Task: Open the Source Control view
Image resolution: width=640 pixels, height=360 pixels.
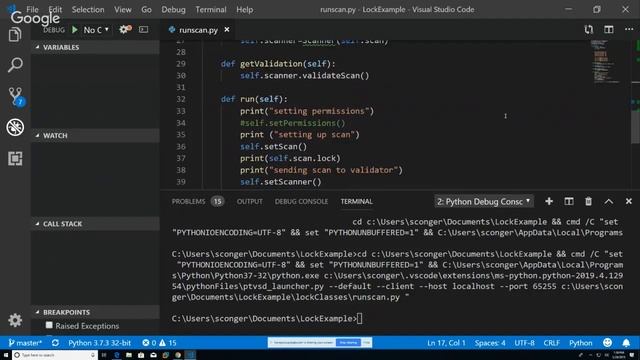Action: point(16,97)
